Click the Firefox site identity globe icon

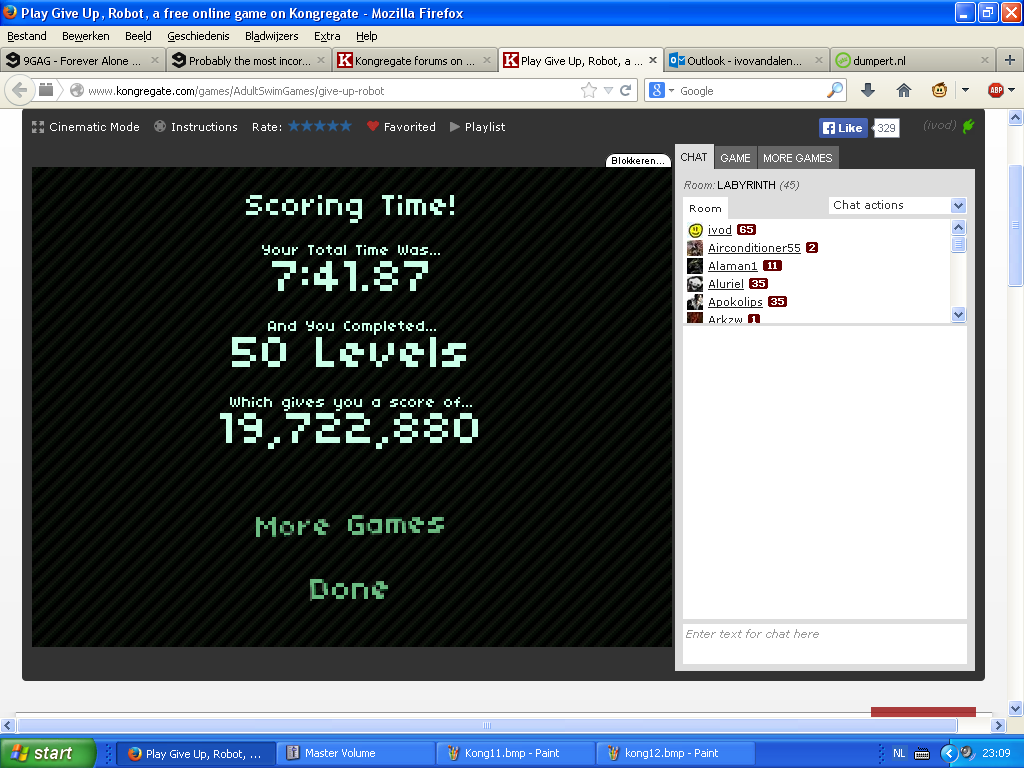coord(77,90)
